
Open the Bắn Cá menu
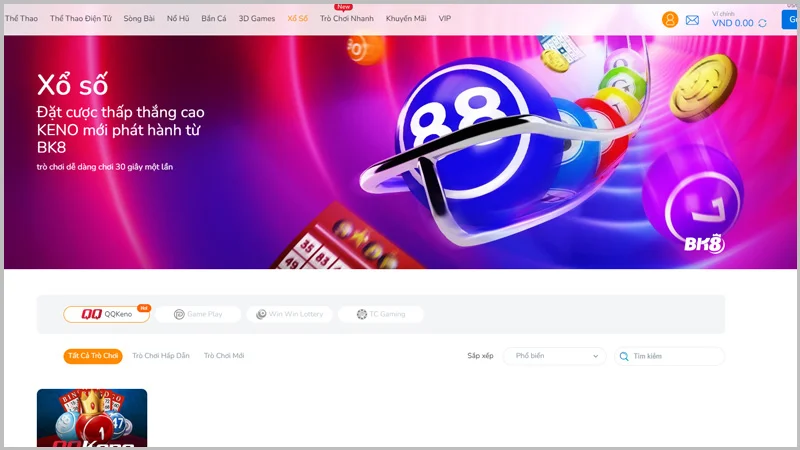click(214, 18)
